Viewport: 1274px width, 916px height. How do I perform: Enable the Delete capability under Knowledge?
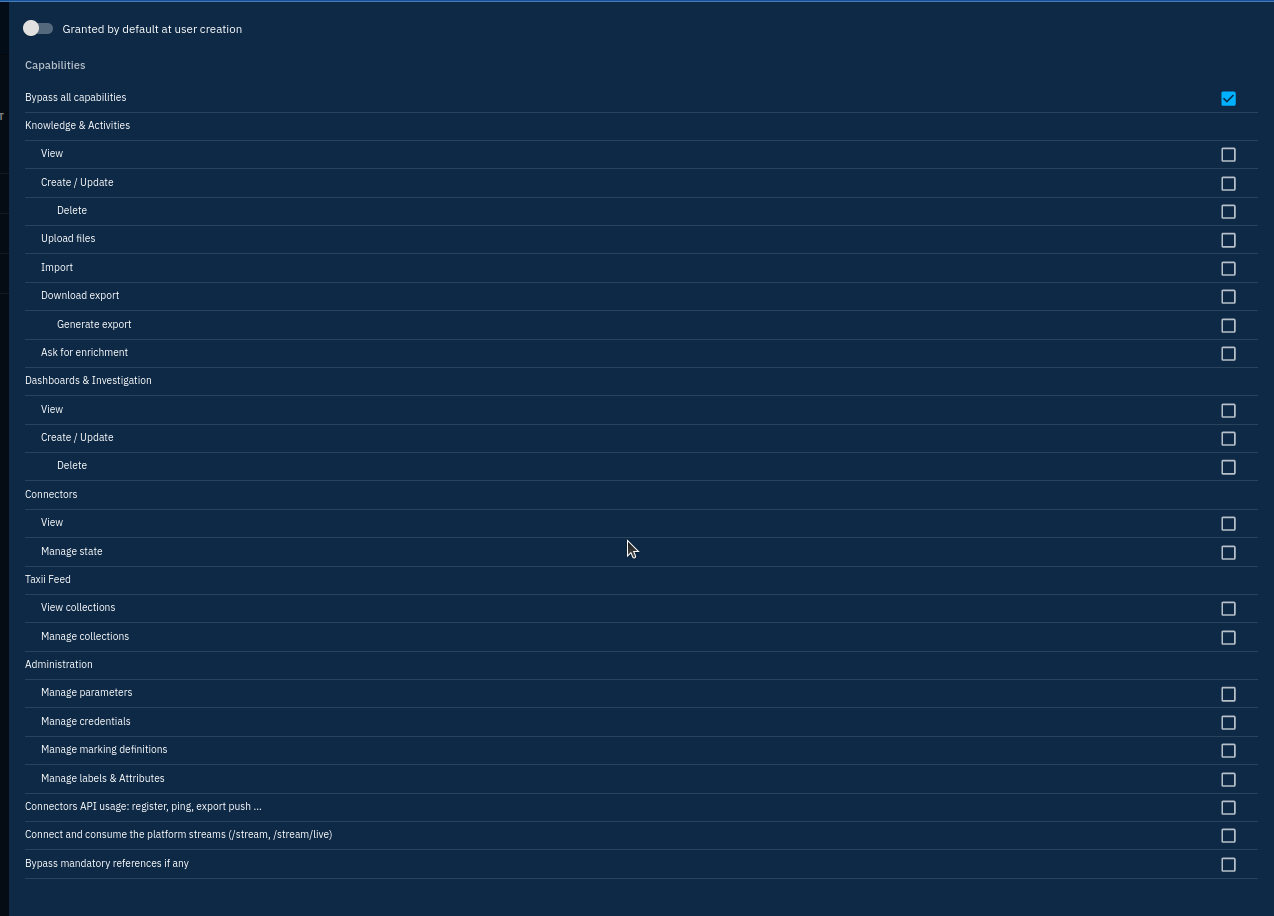click(x=1228, y=211)
